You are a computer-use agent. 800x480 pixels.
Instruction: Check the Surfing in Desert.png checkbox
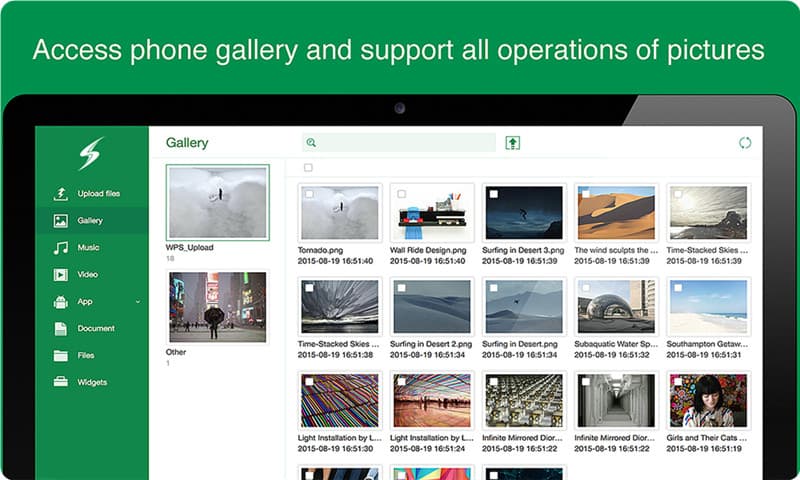click(493, 288)
